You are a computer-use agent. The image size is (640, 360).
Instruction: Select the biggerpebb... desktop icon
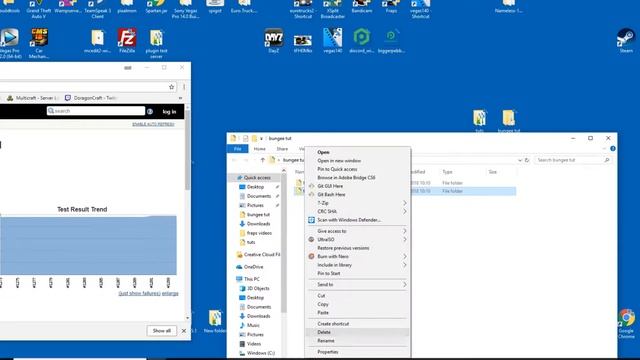pyautogui.click(x=391, y=40)
